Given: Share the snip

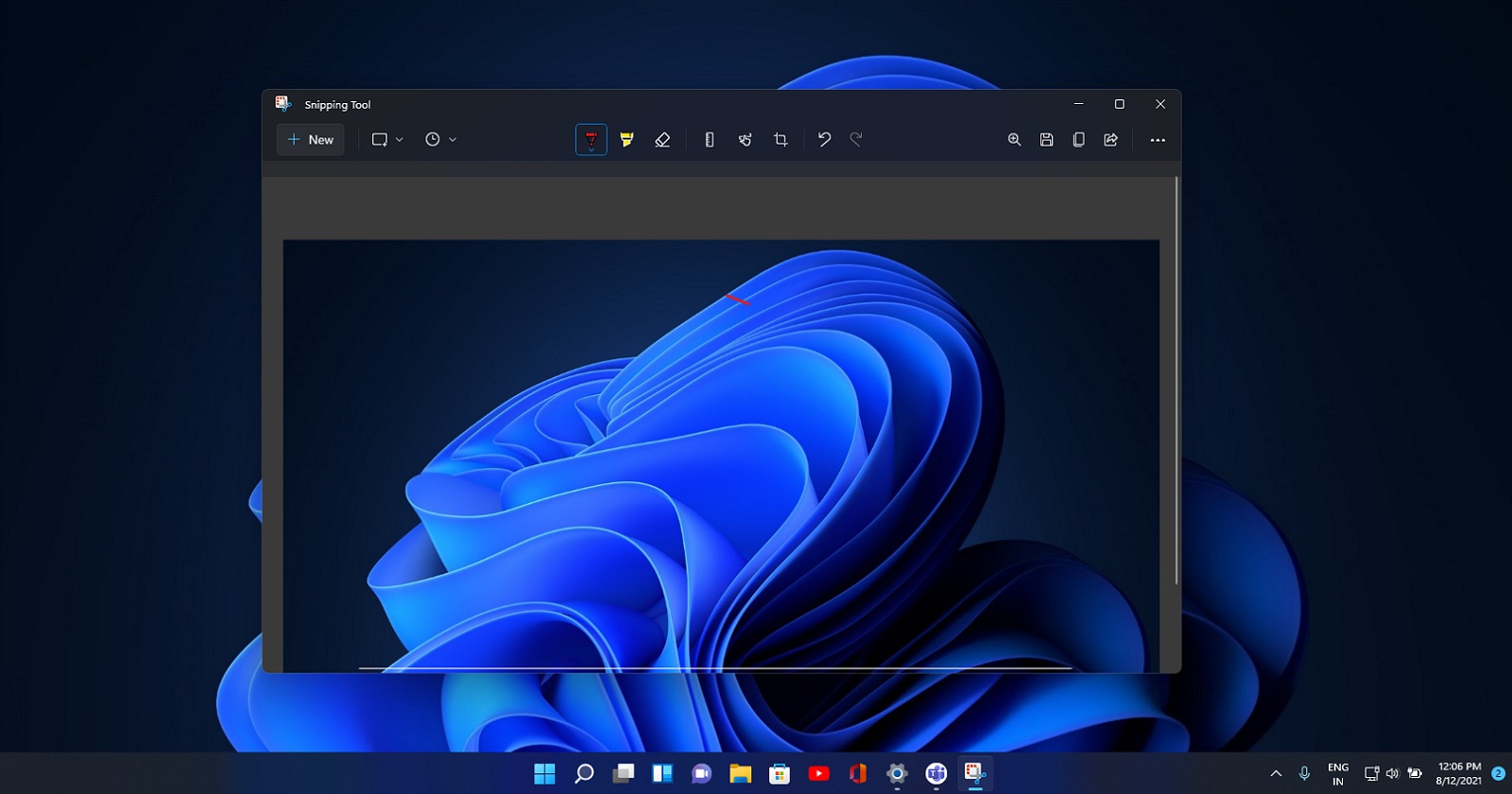Looking at the screenshot, I should [x=1111, y=140].
